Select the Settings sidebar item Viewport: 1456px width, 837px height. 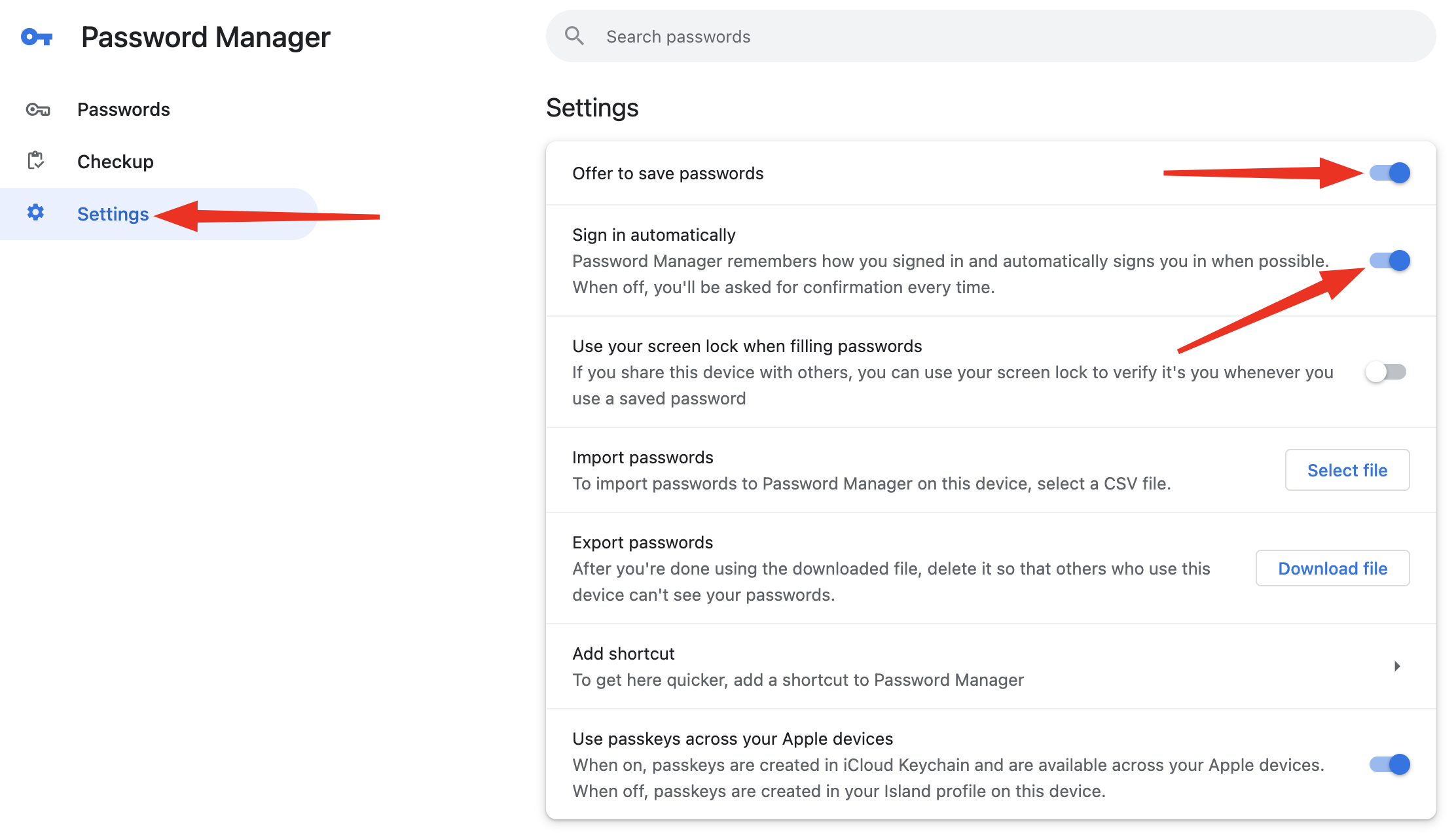coord(158,214)
